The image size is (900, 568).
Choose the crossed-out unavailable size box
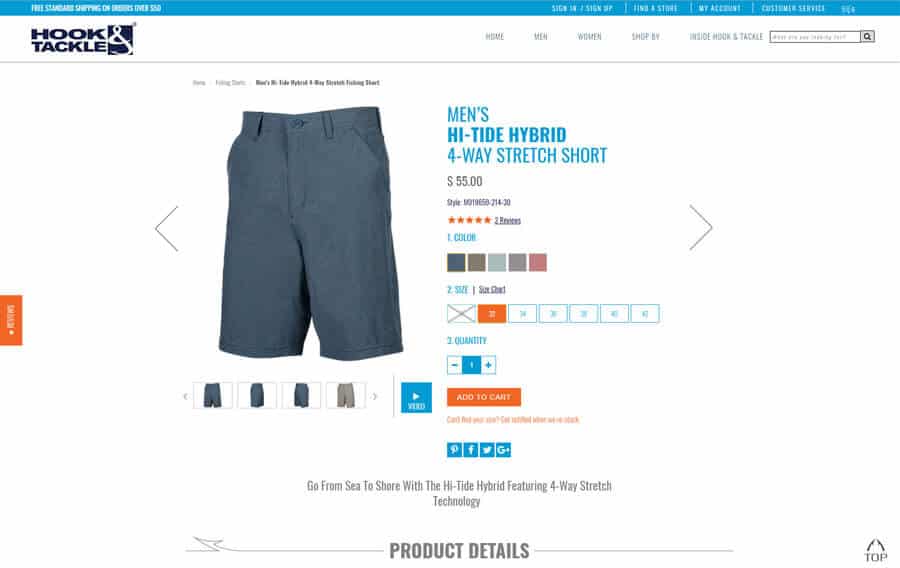pos(461,314)
